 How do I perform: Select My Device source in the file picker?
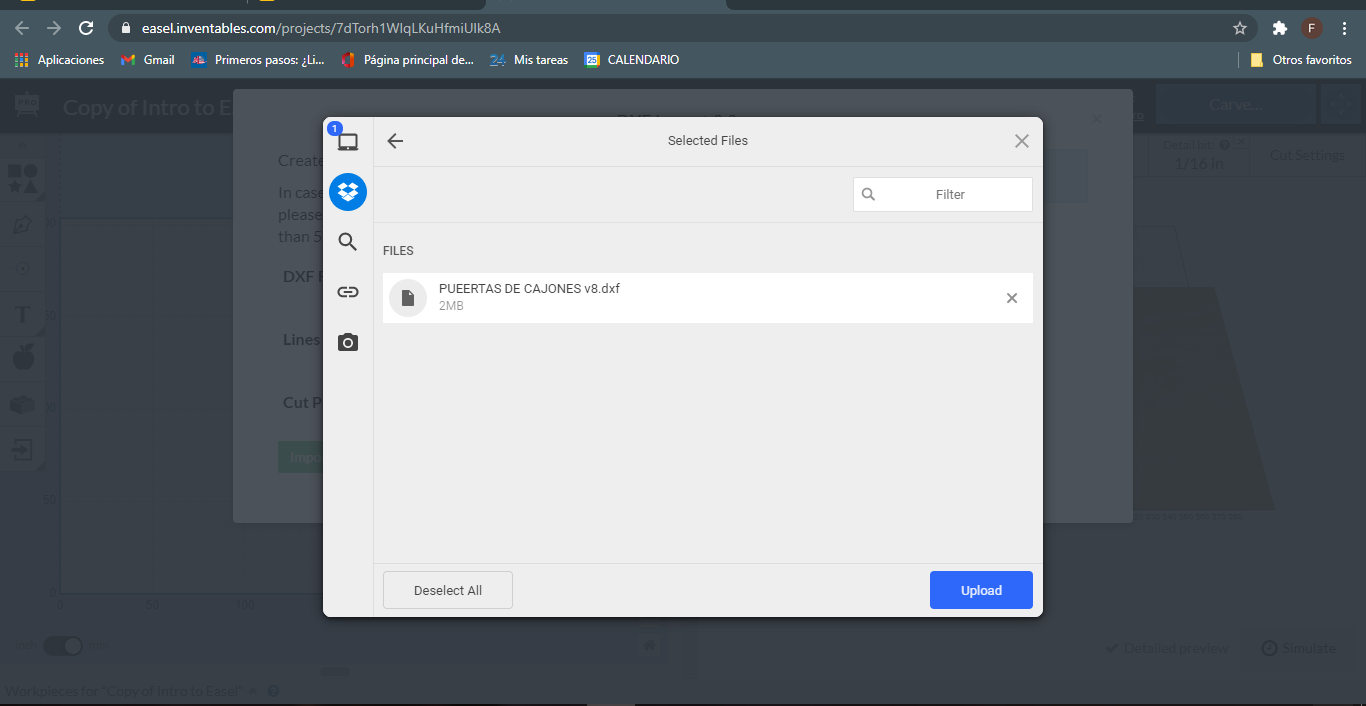(347, 141)
